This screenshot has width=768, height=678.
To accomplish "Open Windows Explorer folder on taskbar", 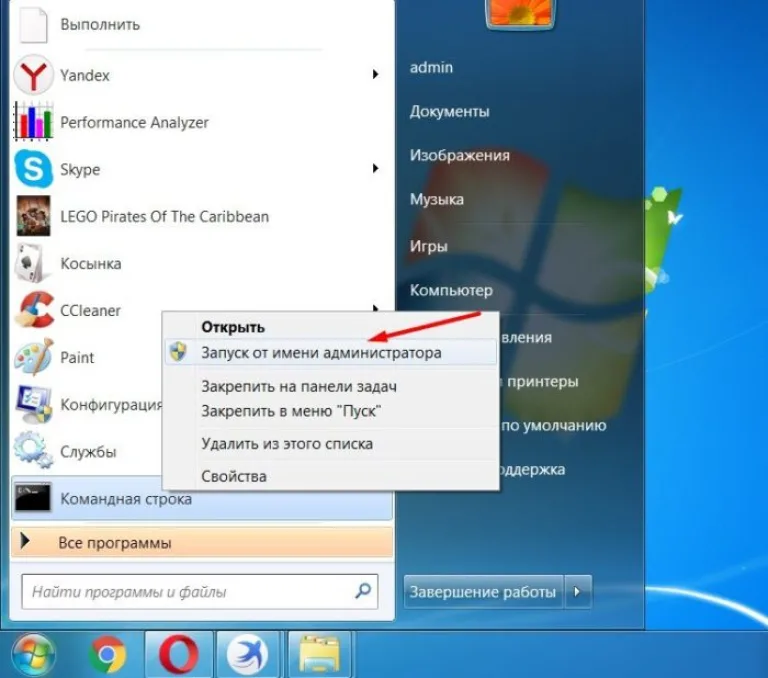I will 319,654.
